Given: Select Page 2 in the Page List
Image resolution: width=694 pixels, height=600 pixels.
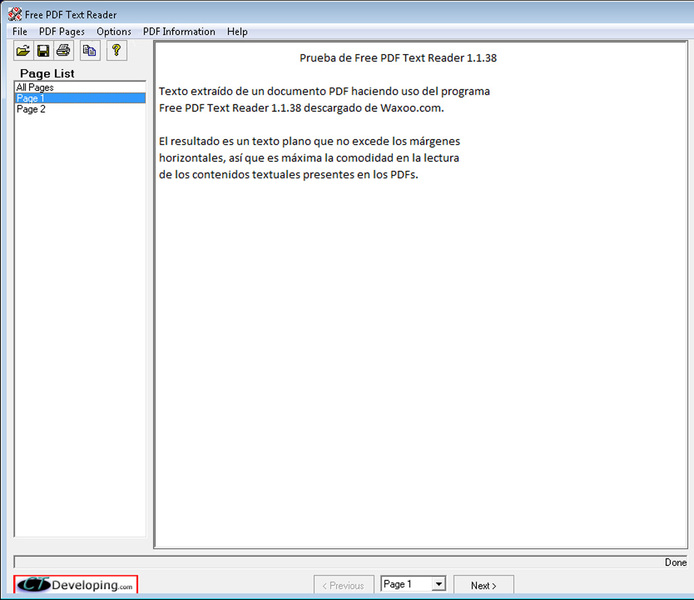Looking at the screenshot, I should 80,109.
